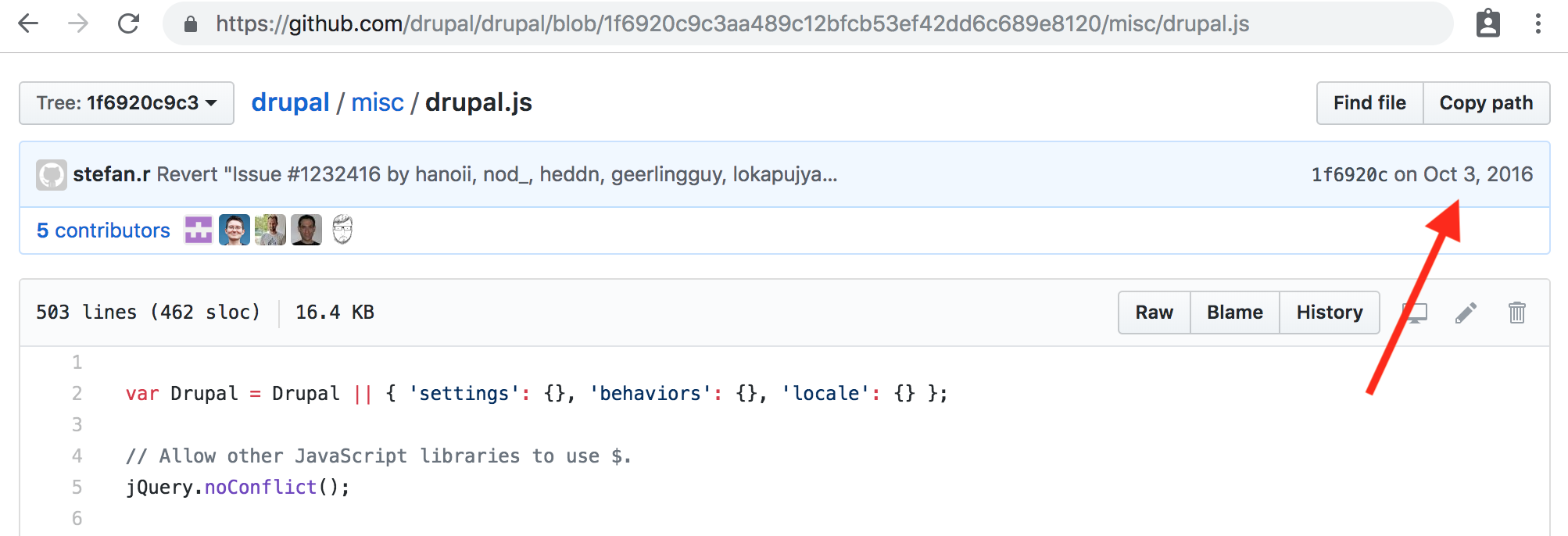Open the browser profile icon

tap(1487, 23)
